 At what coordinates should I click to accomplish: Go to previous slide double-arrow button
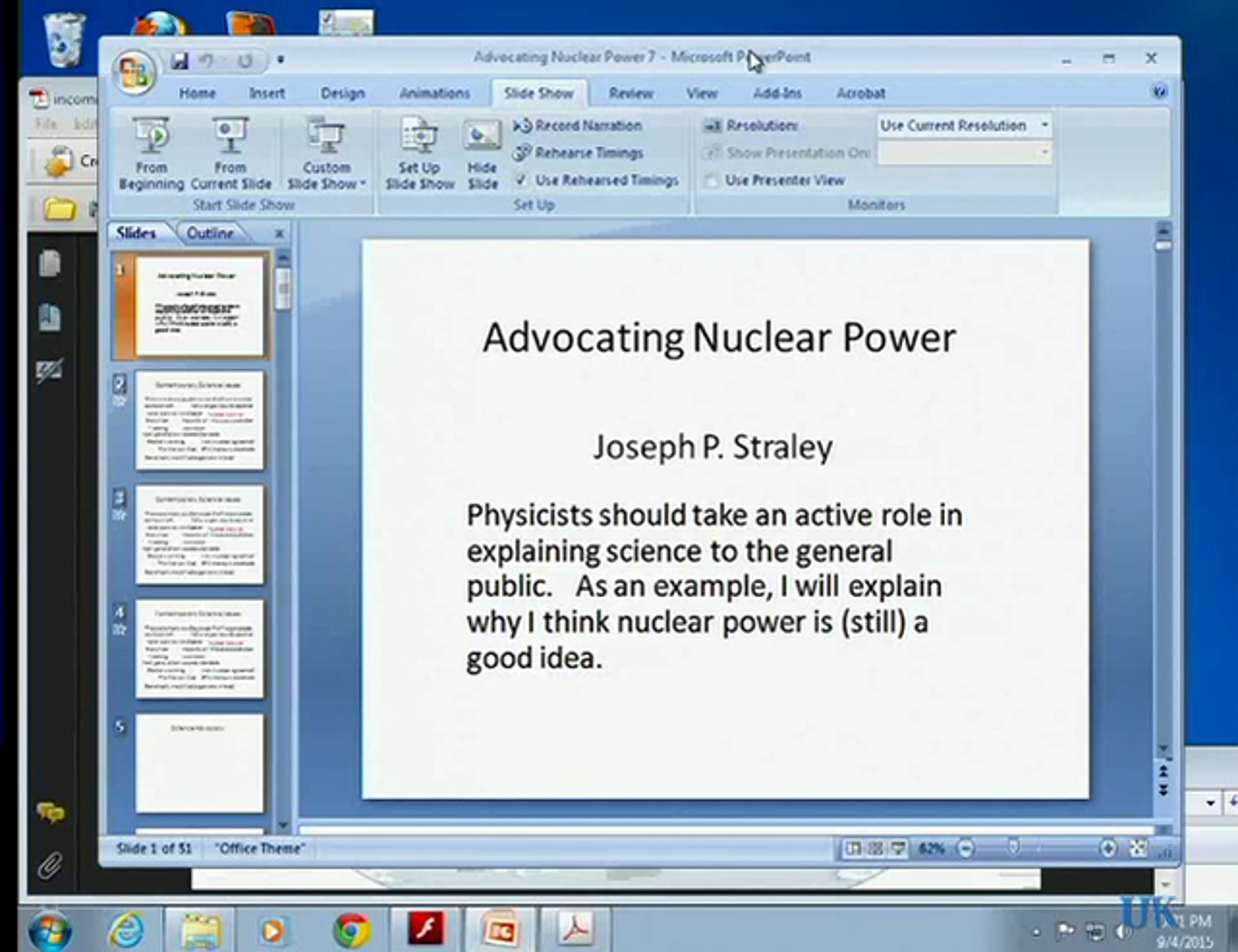(1163, 771)
